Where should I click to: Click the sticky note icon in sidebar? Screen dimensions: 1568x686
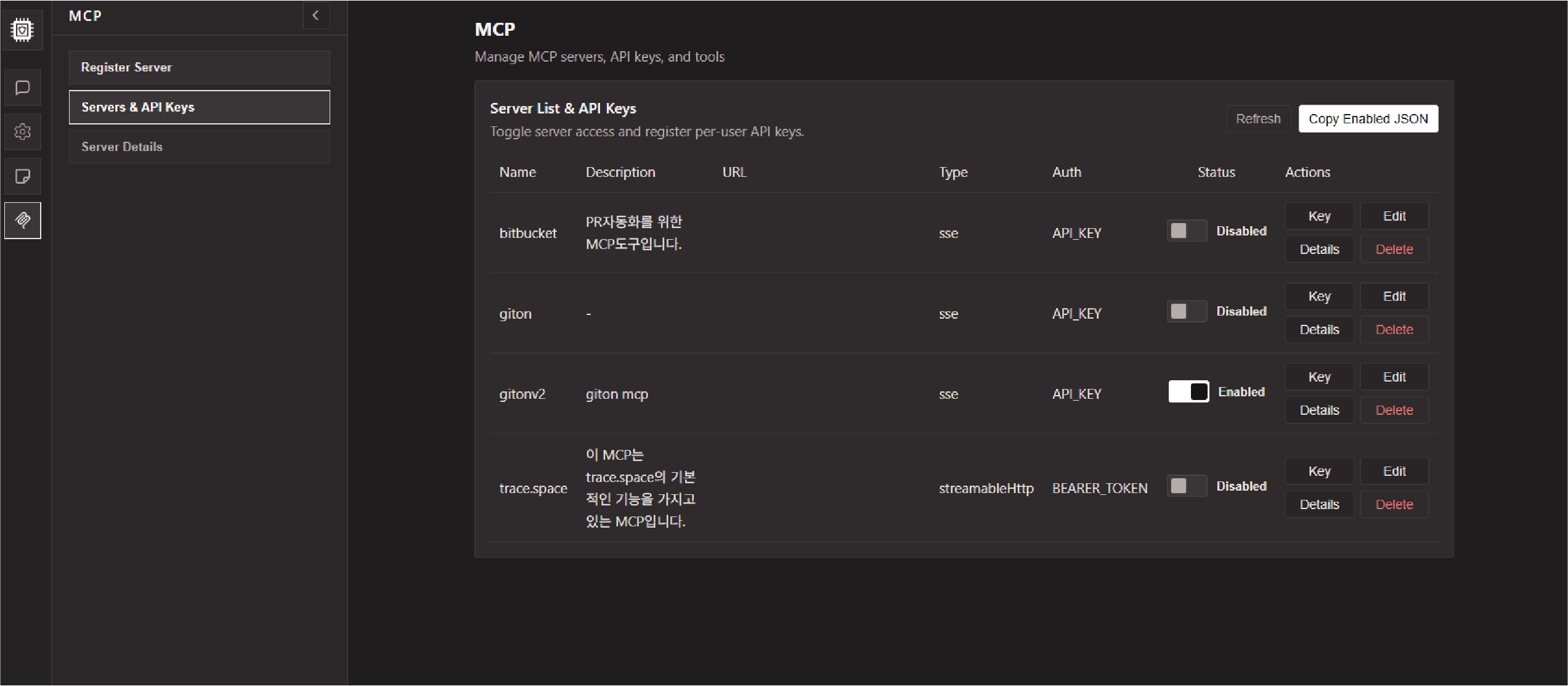coord(22,177)
